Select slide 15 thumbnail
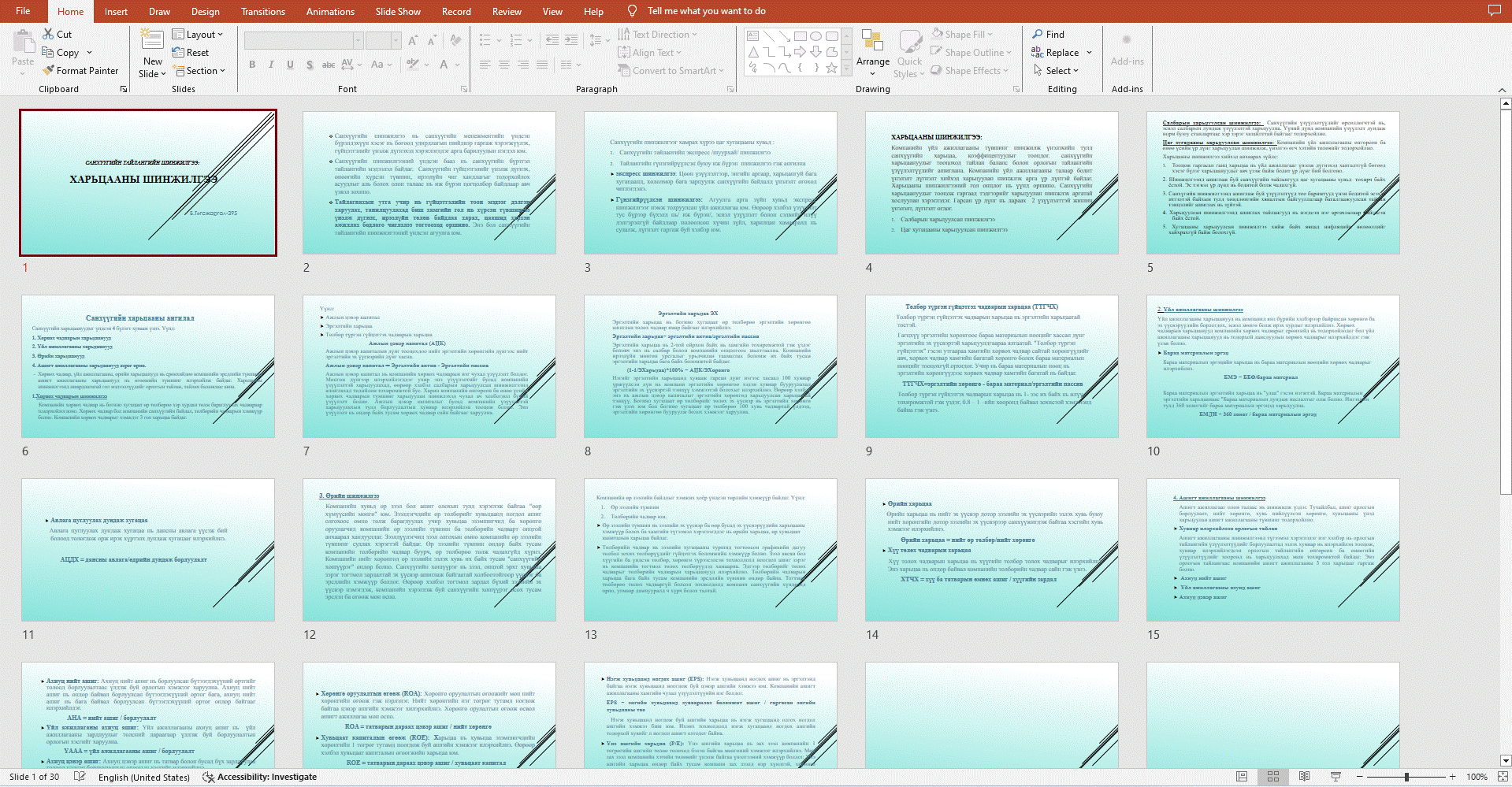 coord(1273,550)
